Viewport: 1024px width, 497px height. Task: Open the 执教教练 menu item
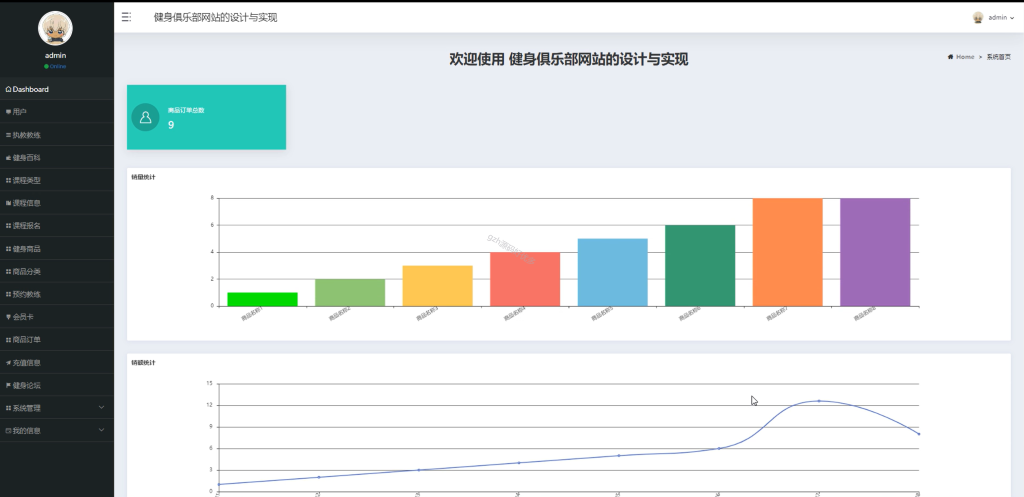click(57, 135)
